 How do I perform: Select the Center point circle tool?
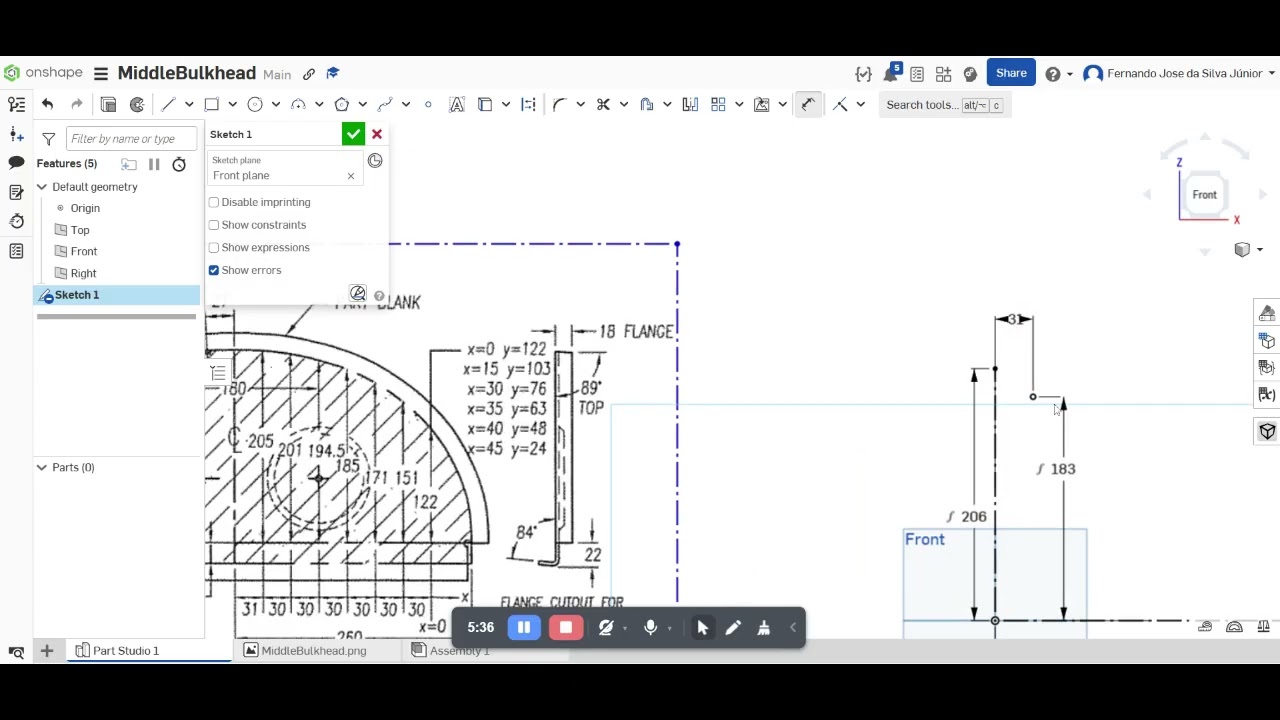pos(255,104)
